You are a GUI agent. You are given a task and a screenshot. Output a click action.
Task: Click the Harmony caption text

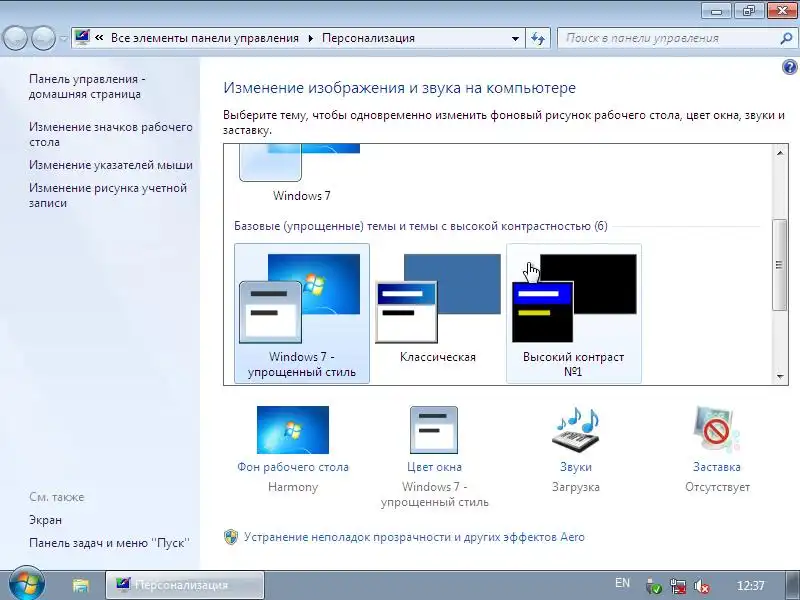pyautogui.click(x=293, y=487)
